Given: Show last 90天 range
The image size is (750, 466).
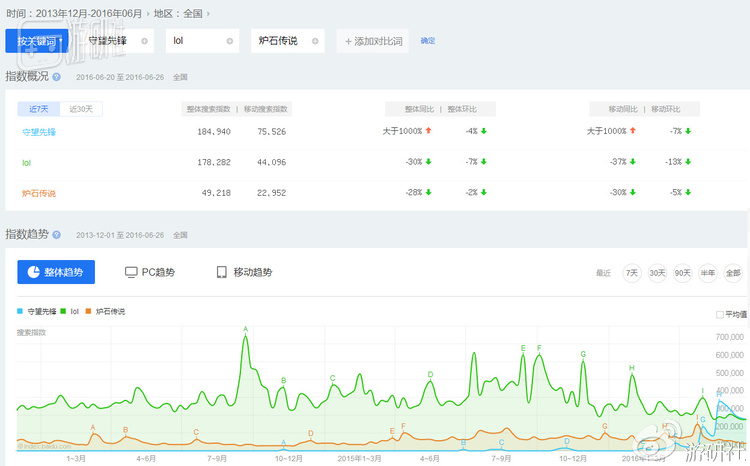Looking at the screenshot, I should (x=683, y=273).
